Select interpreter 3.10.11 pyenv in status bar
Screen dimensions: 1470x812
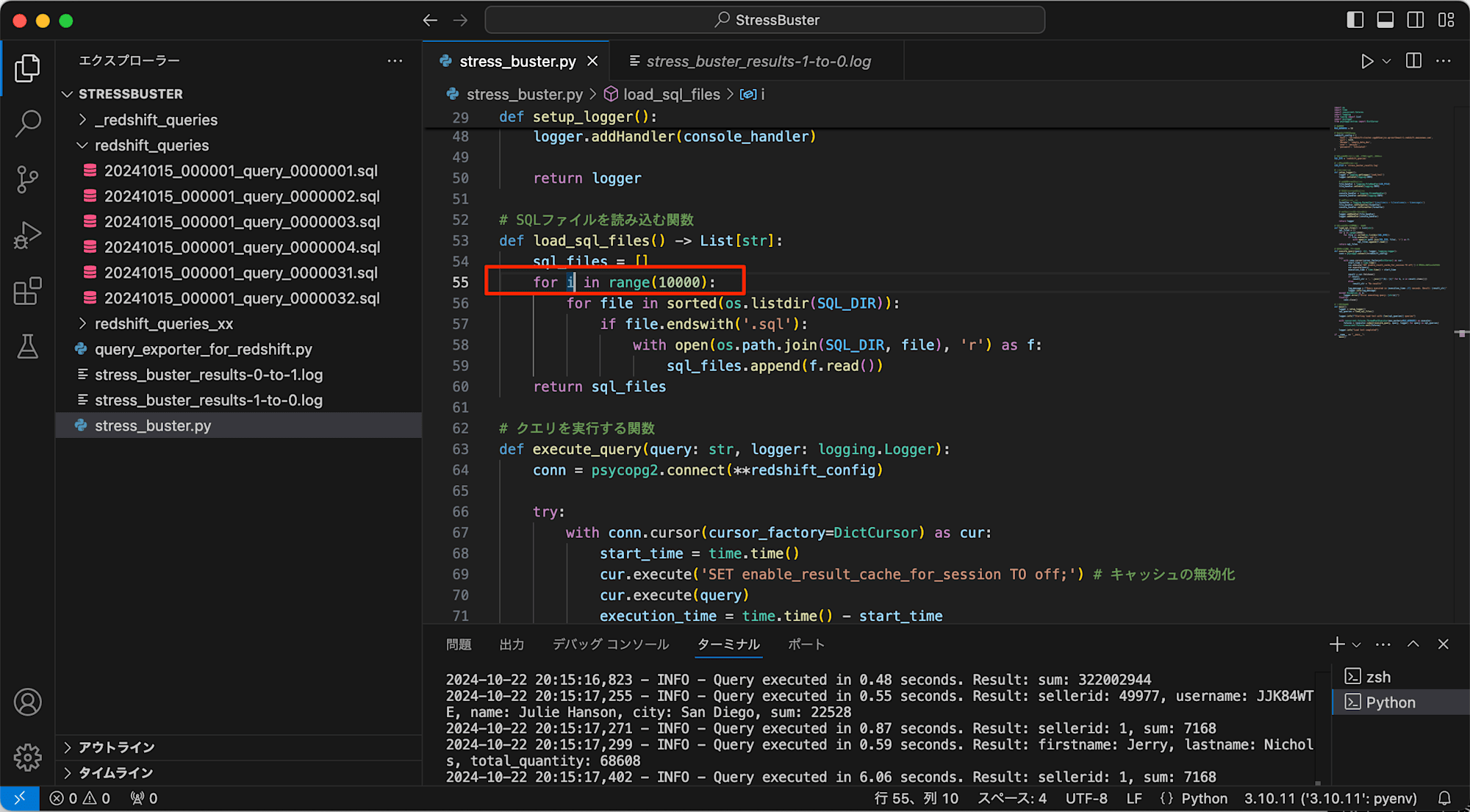point(1330,798)
